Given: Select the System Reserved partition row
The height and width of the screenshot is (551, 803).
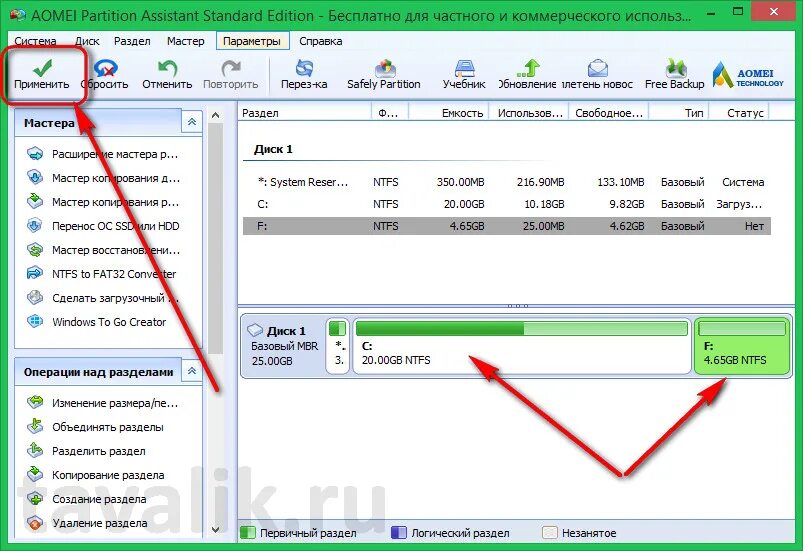Looking at the screenshot, I should coord(507,182).
